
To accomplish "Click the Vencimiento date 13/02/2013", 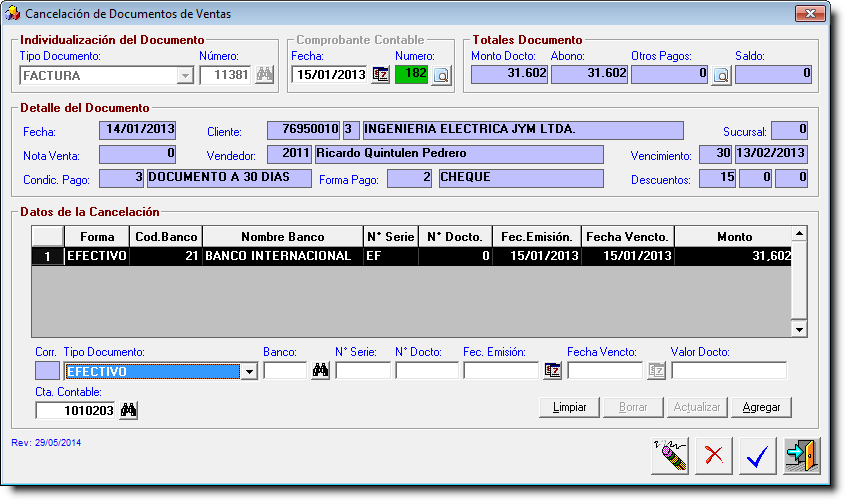I will coord(771,154).
